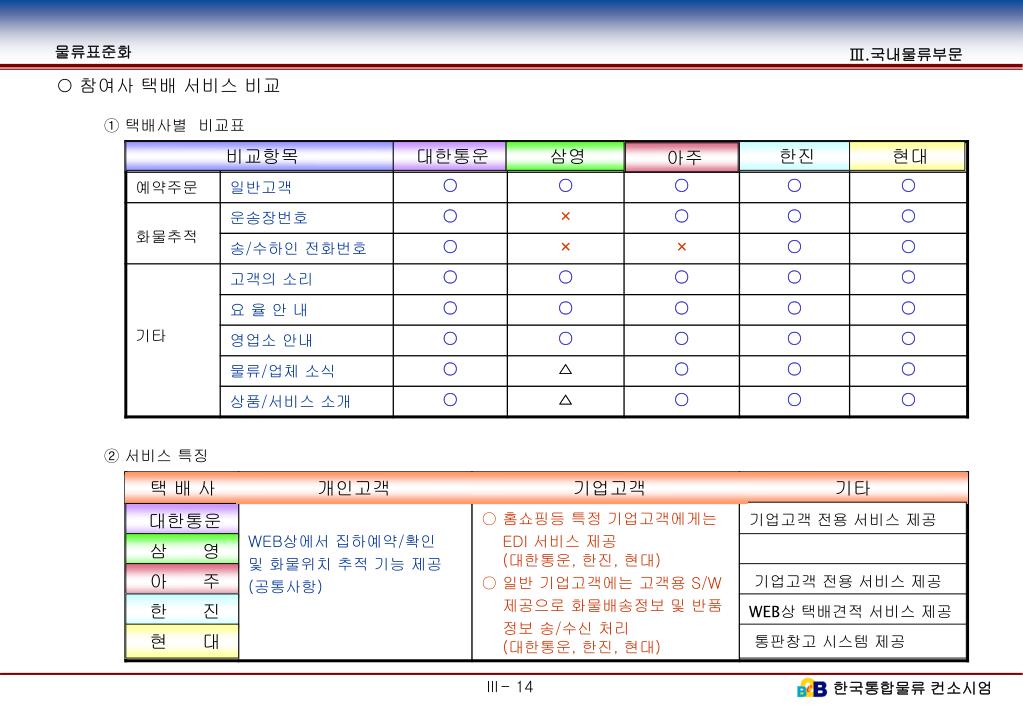This screenshot has width=1023, height=708.
Task: Click the '② 서비스 특징' heading
Action: [x=156, y=455]
